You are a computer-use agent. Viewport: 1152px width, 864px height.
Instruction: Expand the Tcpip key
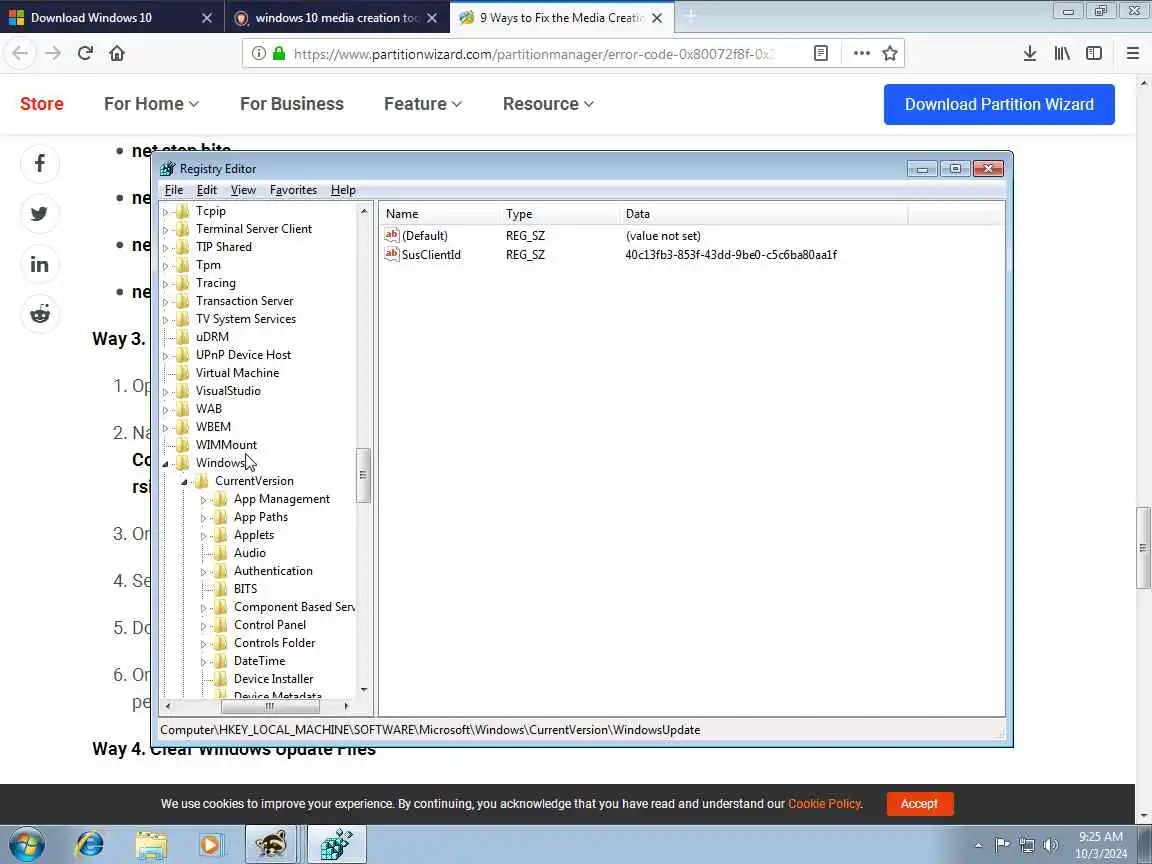(x=165, y=212)
